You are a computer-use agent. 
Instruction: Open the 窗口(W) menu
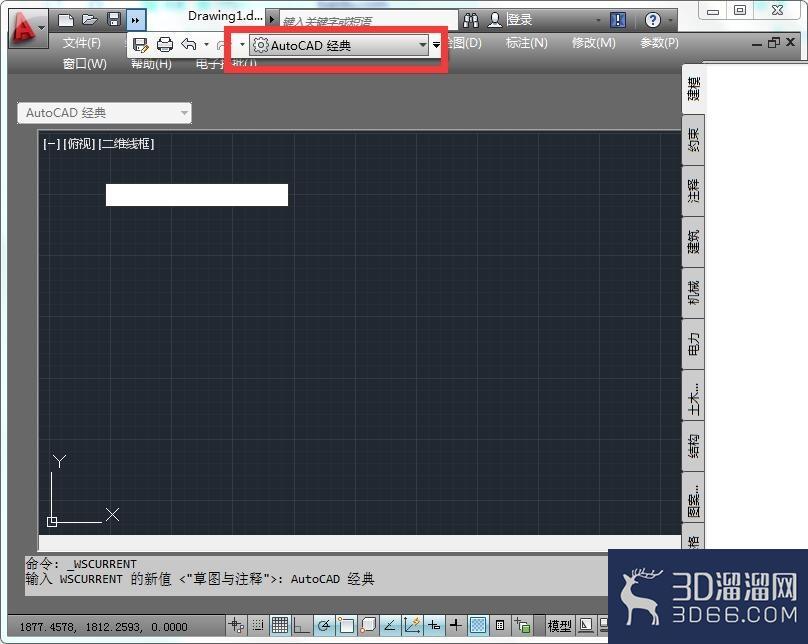(x=85, y=63)
